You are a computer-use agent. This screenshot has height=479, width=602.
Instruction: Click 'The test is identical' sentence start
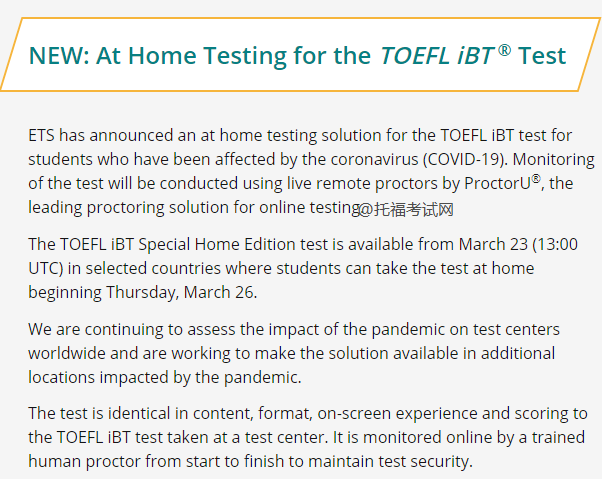(99, 414)
